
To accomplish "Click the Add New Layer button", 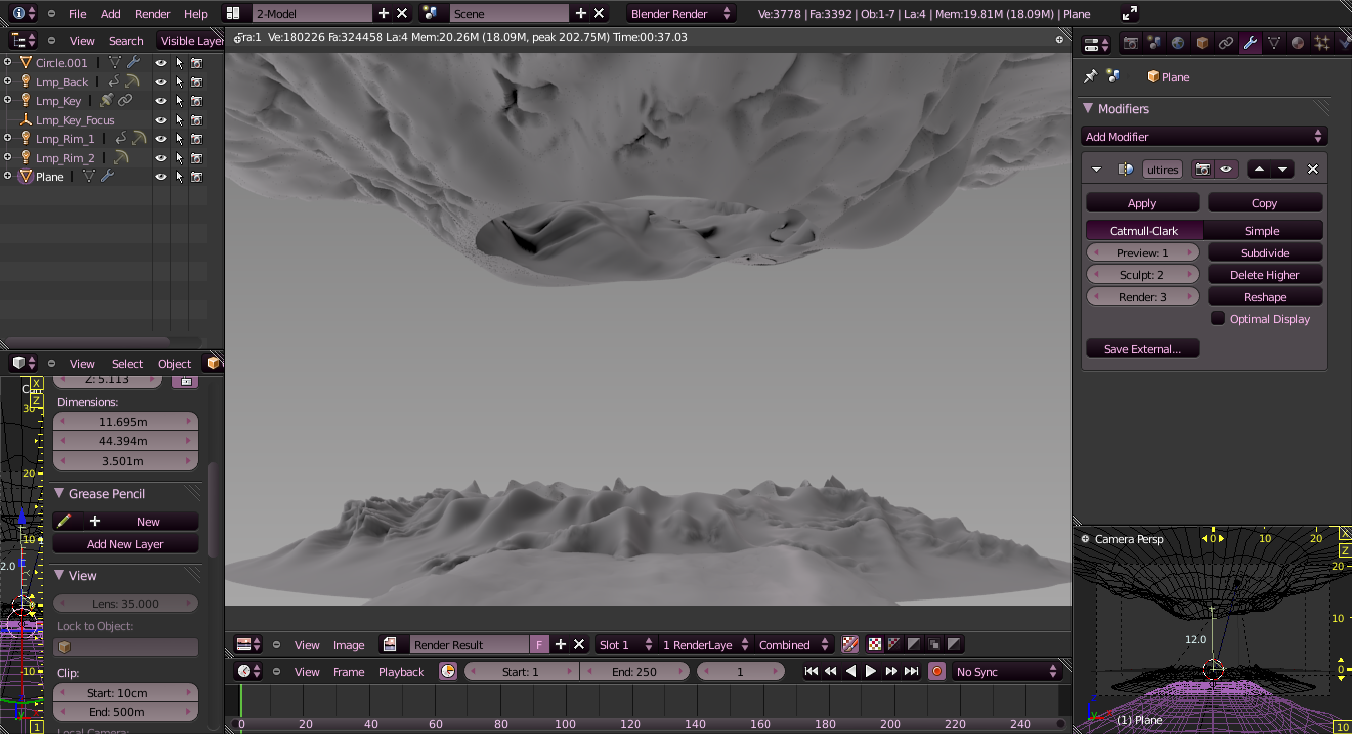I will pyautogui.click(x=125, y=544).
